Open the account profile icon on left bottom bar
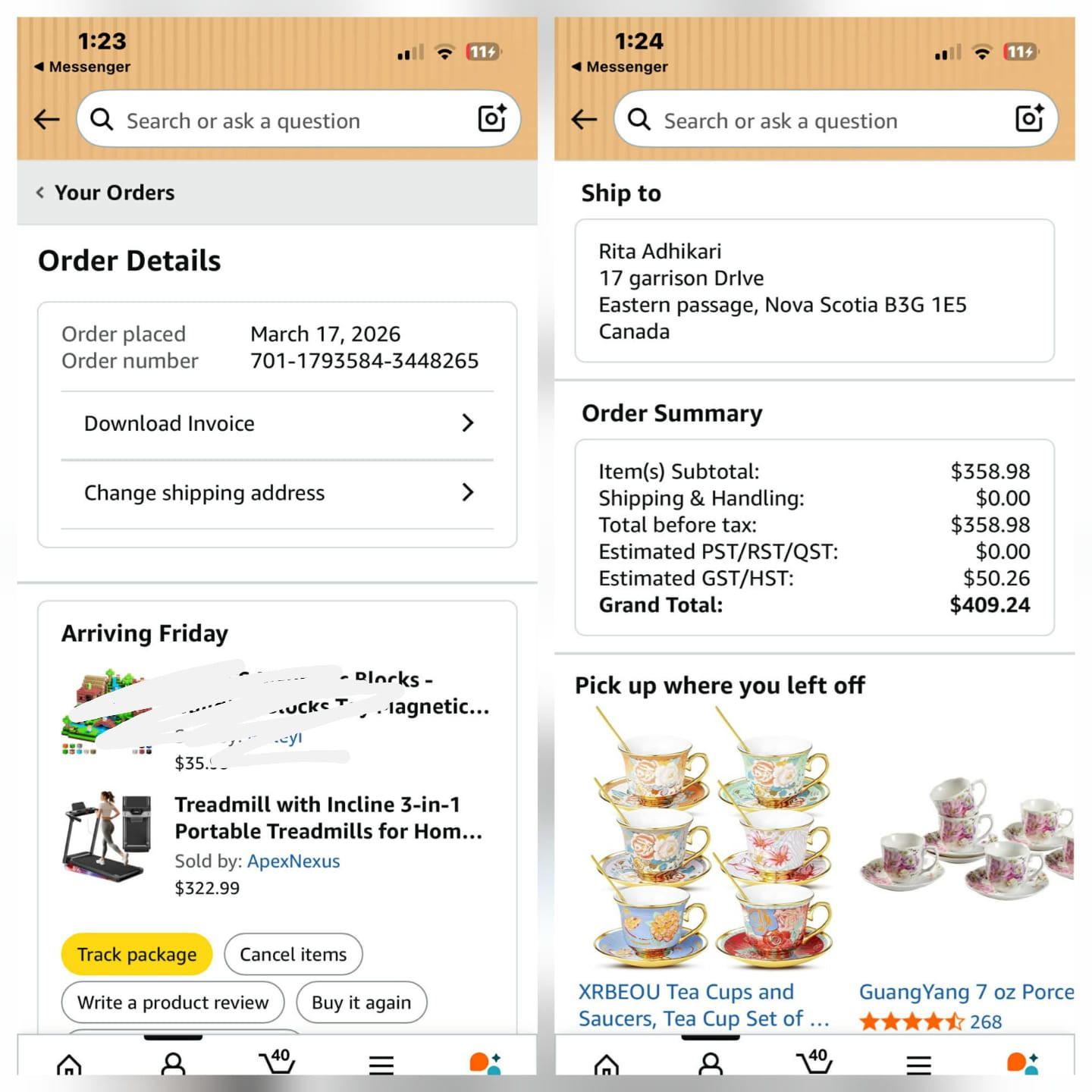This screenshot has height=1092, width=1092. coord(173,1063)
